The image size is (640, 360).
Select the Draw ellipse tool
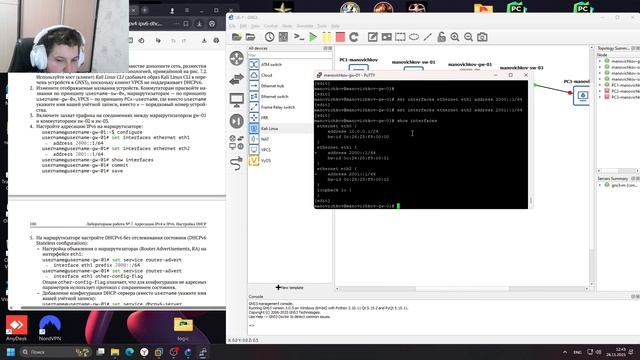click(414, 37)
